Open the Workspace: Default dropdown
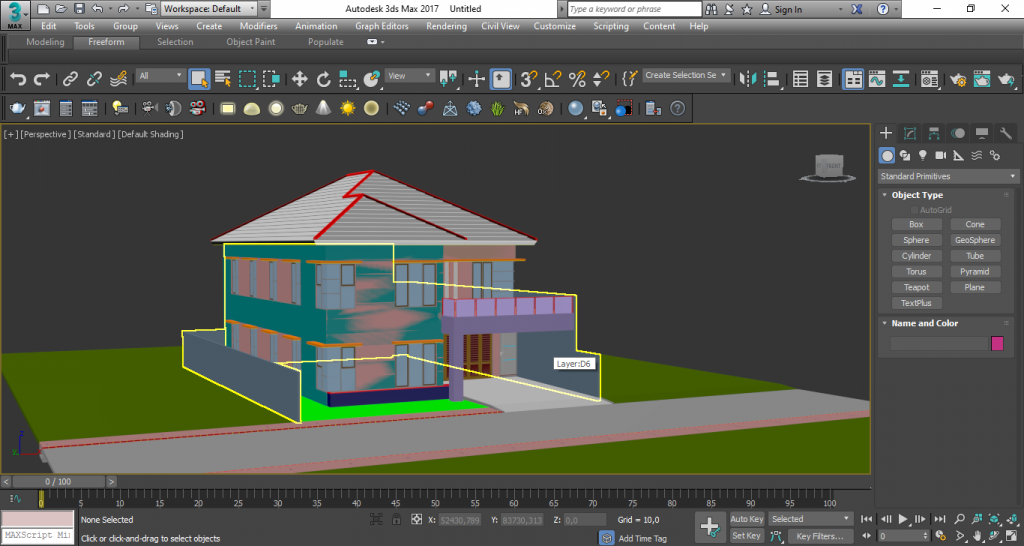Viewport: 1024px width, 546px height. (x=210, y=9)
